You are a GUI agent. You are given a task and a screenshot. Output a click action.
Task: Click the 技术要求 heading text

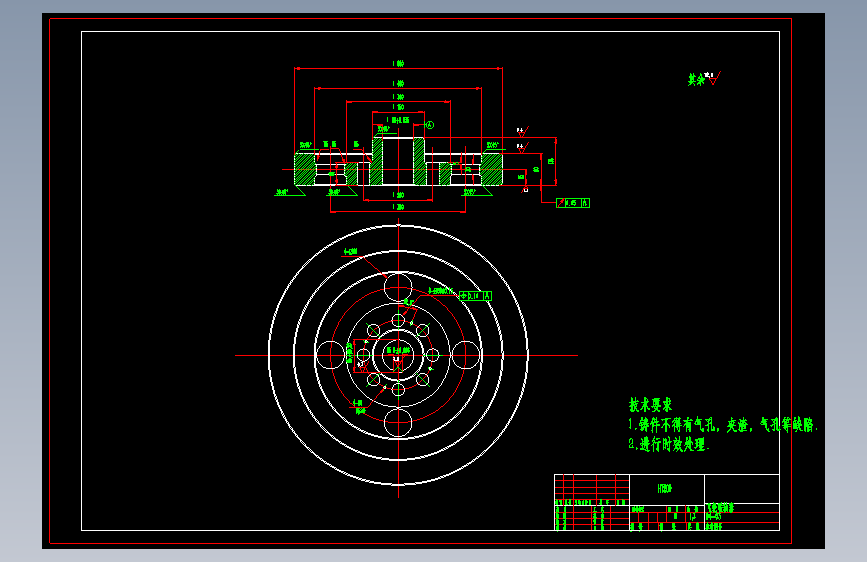[650, 405]
